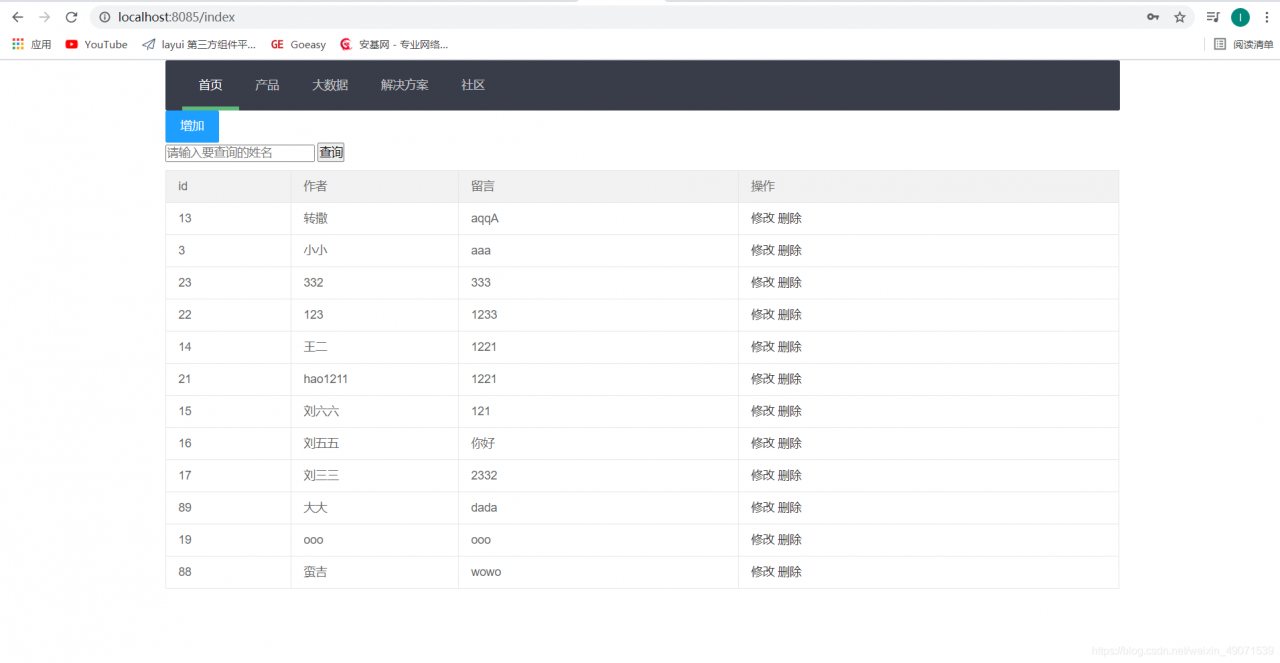Click 删除 in the hao1211 row
Screen dimensions: 1280x663
tap(790, 378)
